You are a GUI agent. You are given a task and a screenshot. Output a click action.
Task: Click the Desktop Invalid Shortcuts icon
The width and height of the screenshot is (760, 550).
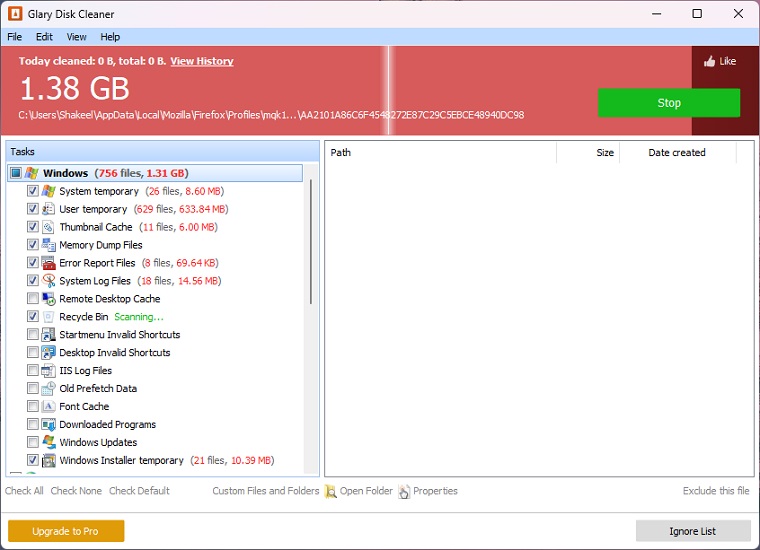(x=48, y=352)
